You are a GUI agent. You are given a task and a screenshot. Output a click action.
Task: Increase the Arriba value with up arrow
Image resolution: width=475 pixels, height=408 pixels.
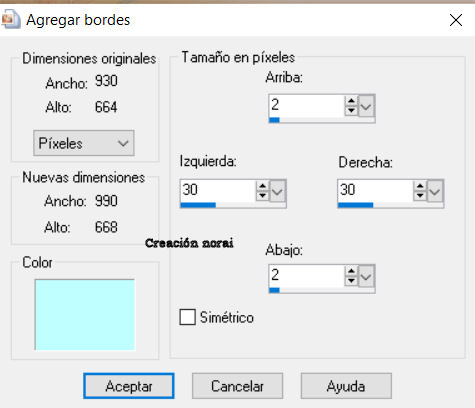(351, 101)
